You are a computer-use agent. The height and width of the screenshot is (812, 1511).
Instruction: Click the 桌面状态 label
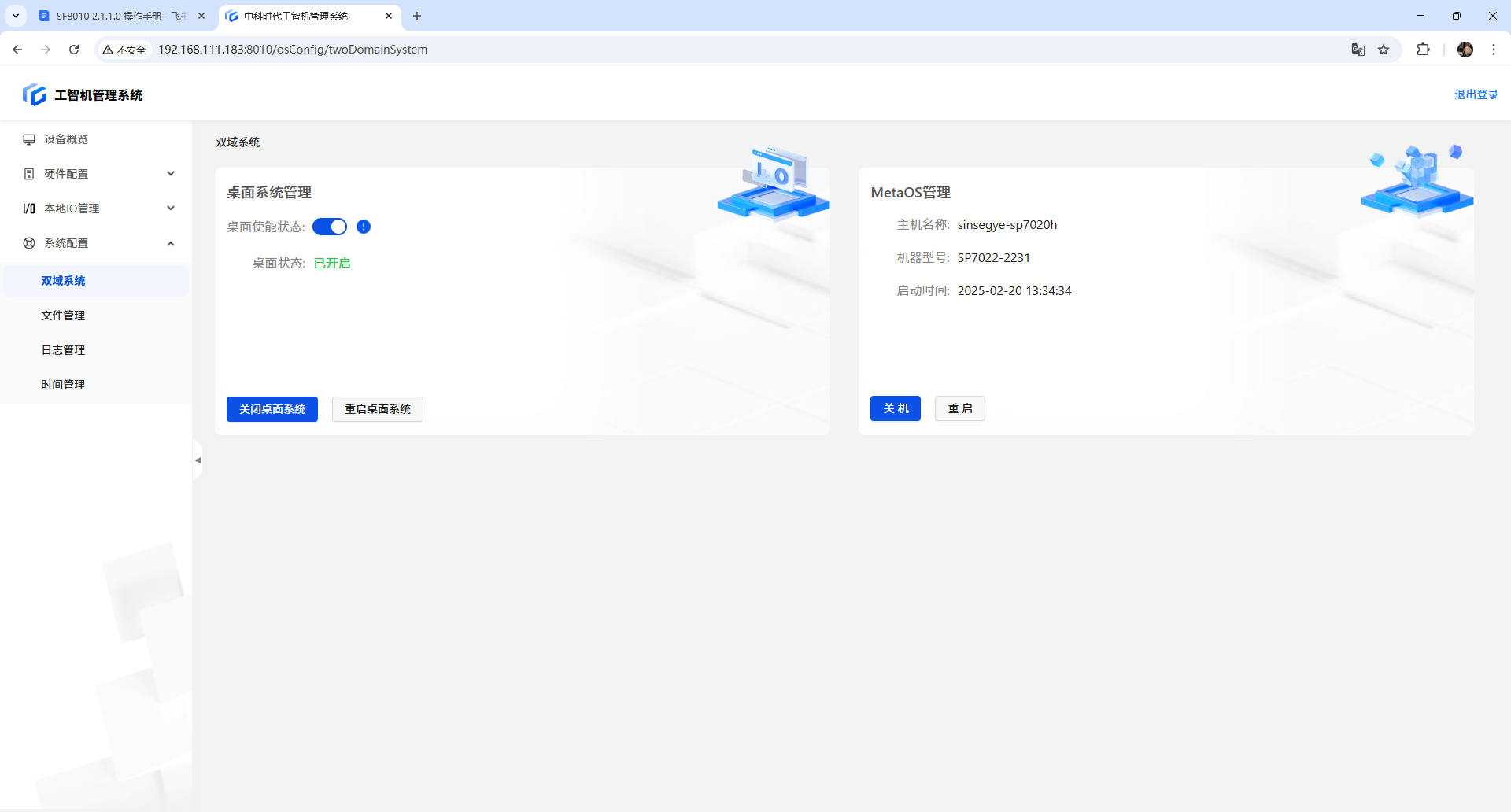279,263
